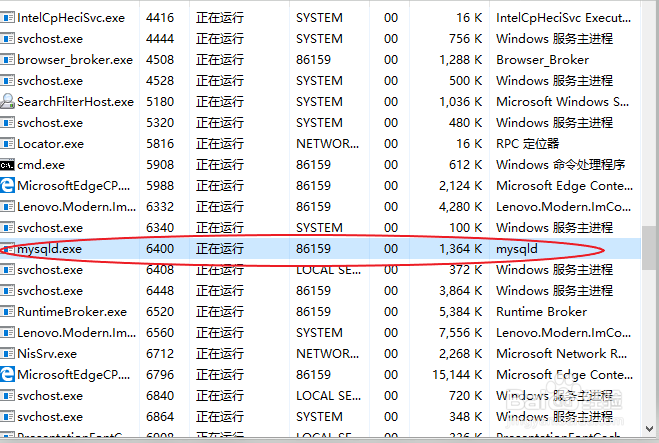Click the scrollbar down arrow
This screenshot has width=659, height=443.
tap(650, 429)
